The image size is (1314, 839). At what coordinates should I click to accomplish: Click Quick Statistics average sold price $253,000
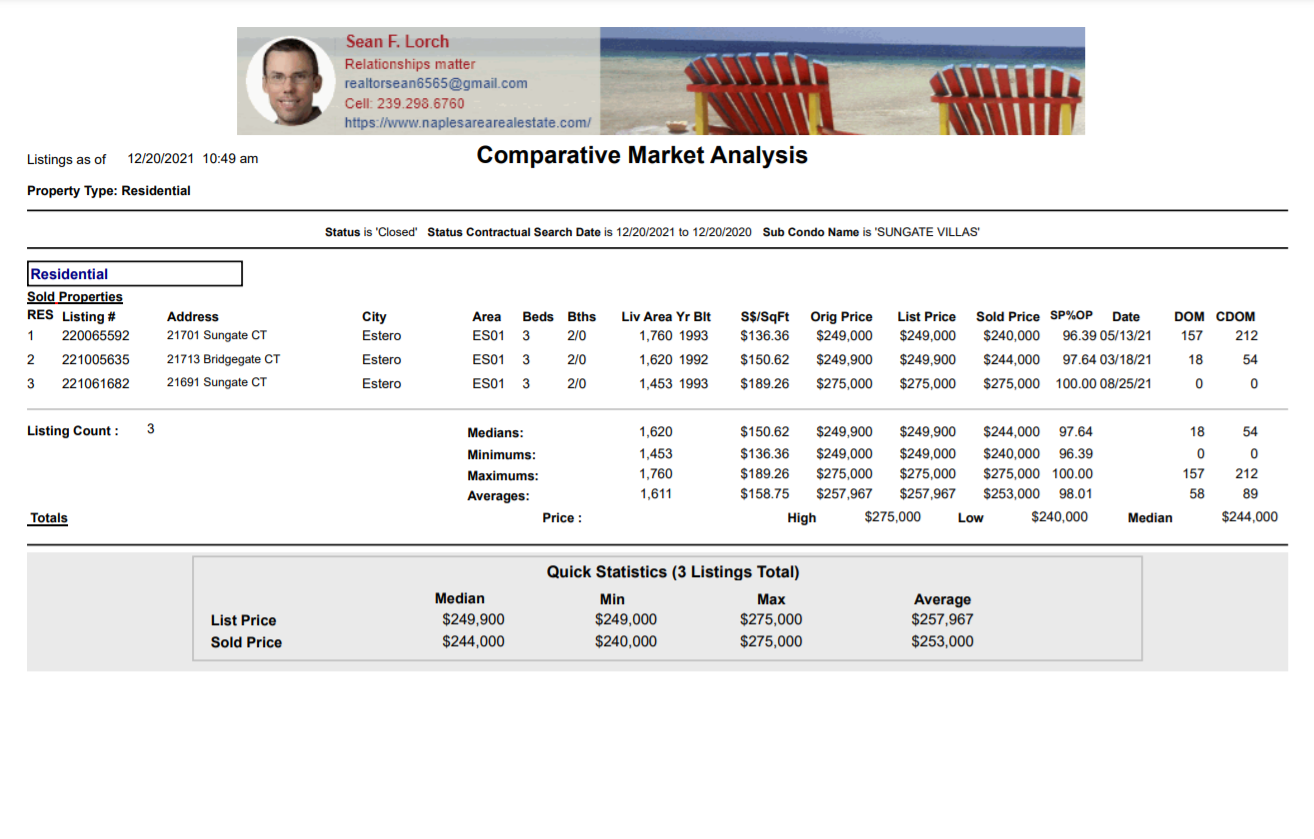942,641
